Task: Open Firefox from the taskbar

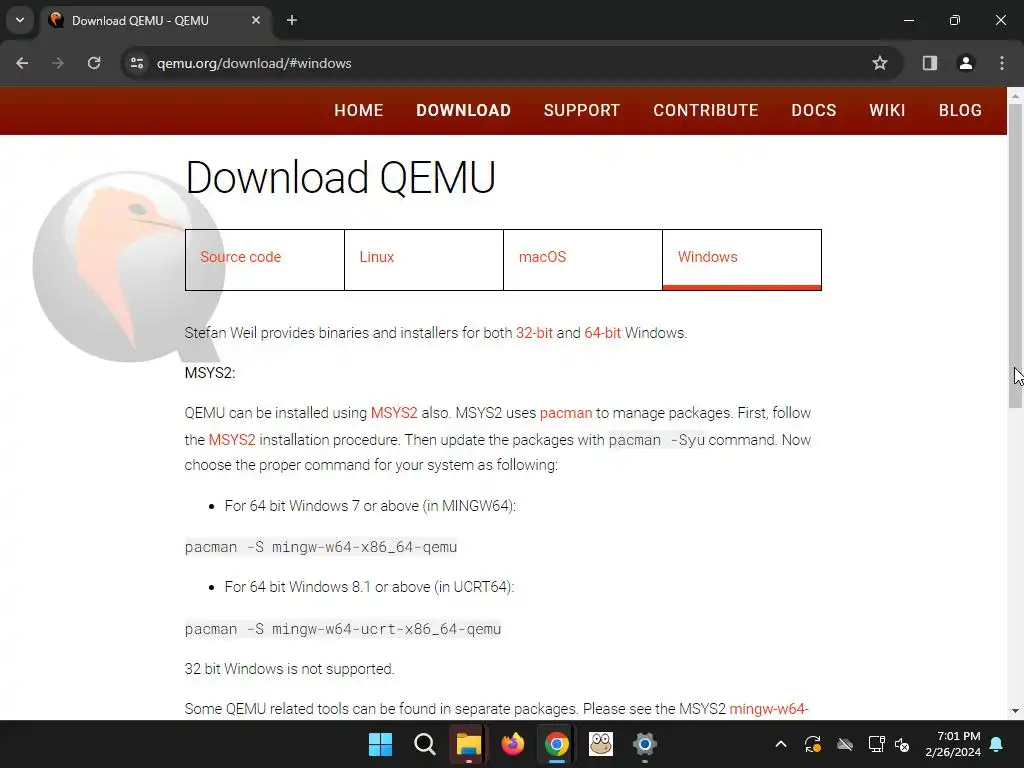Action: tap(513, 744)
